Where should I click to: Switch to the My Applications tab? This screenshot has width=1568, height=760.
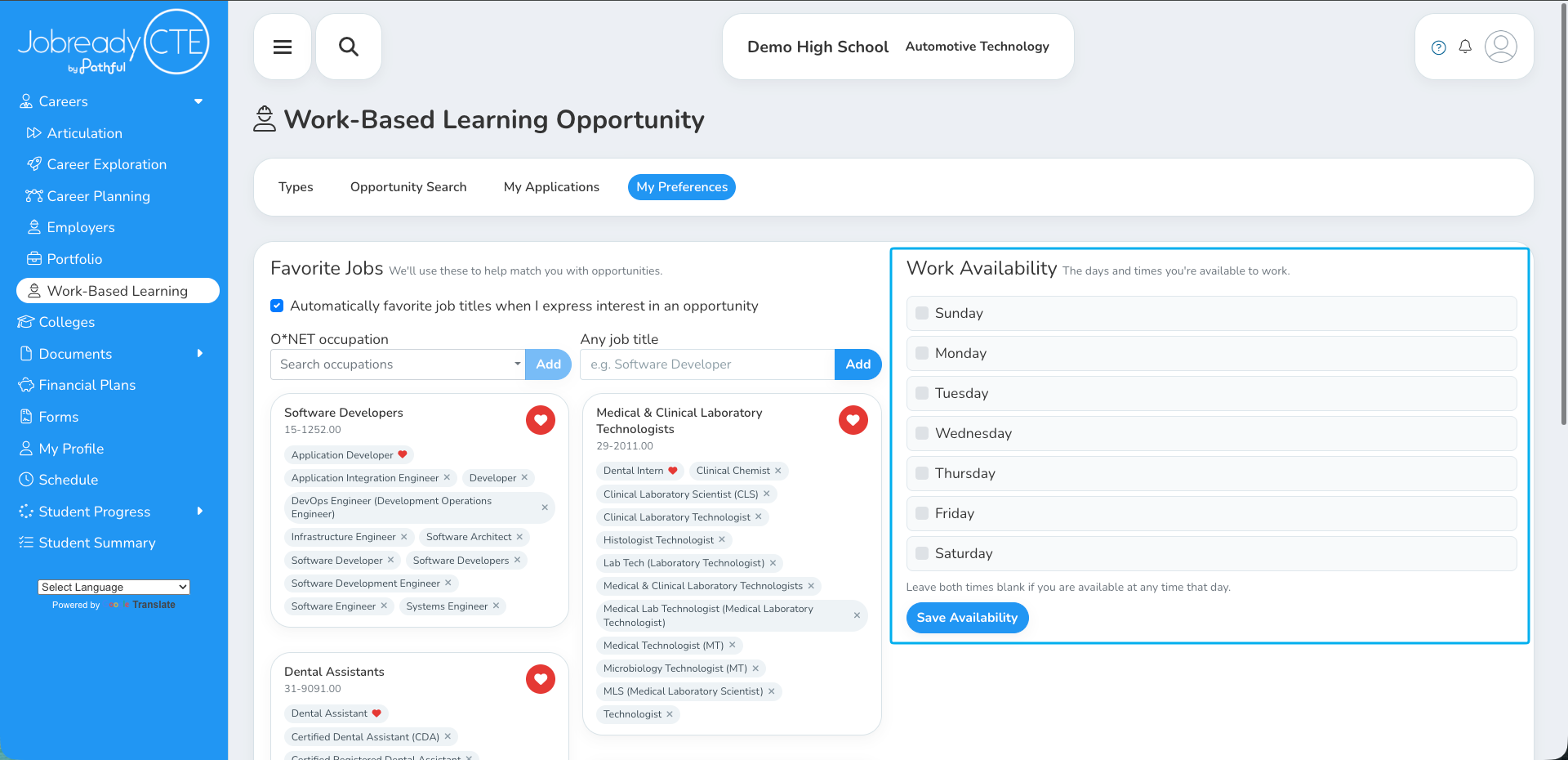coord(551,187)
